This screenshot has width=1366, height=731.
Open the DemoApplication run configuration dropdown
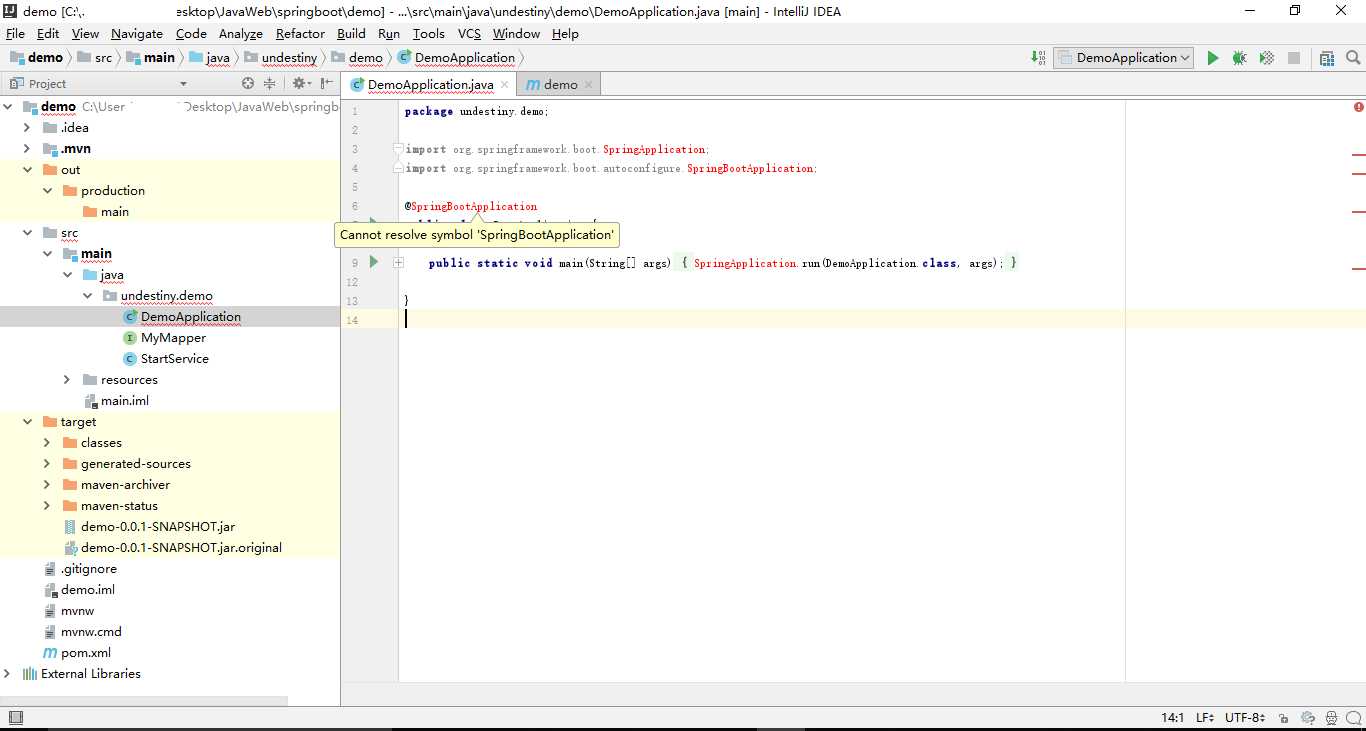1124,58
